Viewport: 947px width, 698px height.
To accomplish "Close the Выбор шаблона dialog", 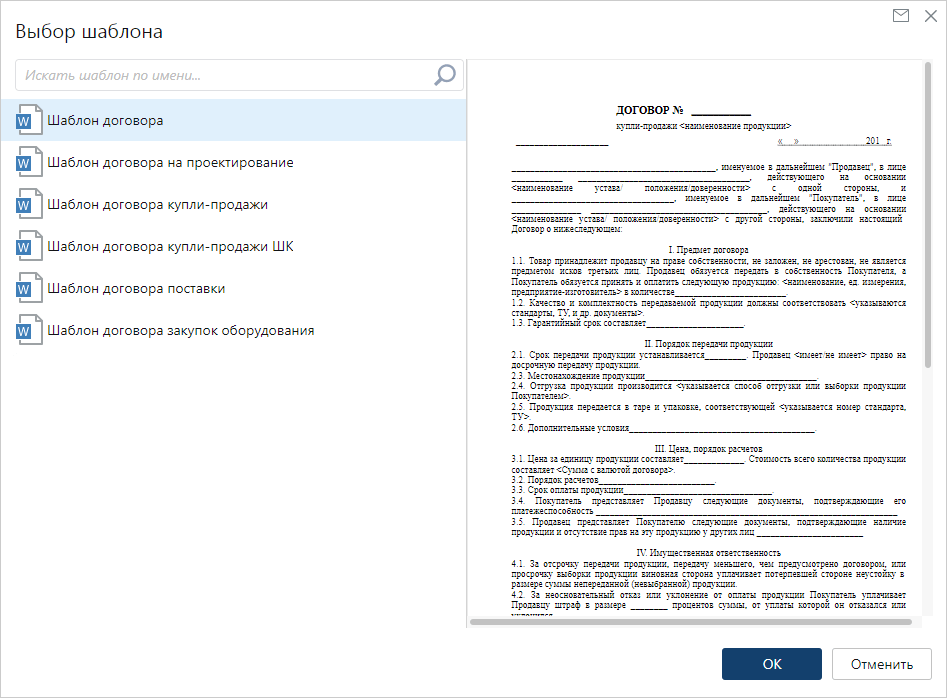I will tap(932, 16).
